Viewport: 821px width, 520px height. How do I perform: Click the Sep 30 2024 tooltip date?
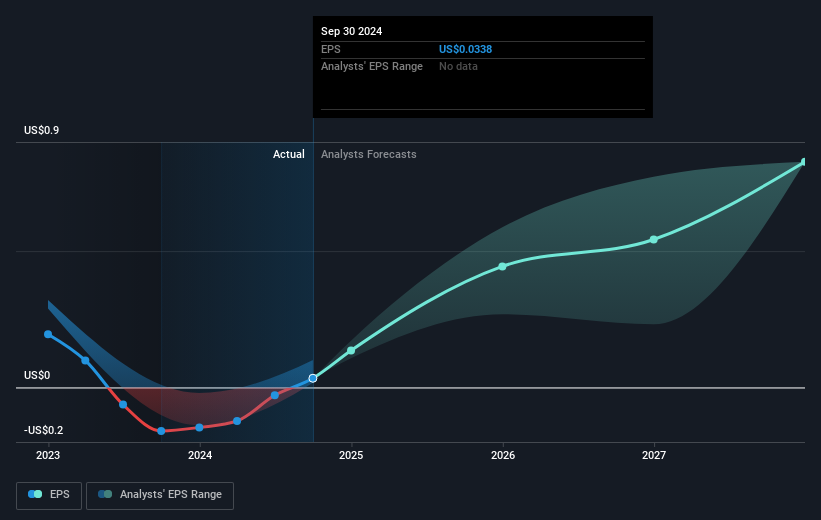pyautogui.click(x=351, y=31)
